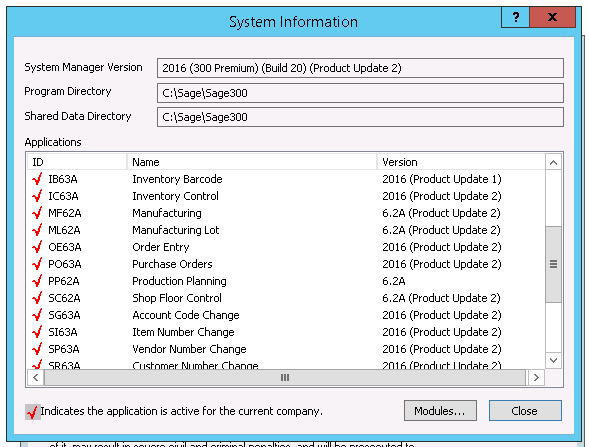Click the Shared Data Directory field
589x447 pixels.
pyautogui.click(x=360, y=117)
